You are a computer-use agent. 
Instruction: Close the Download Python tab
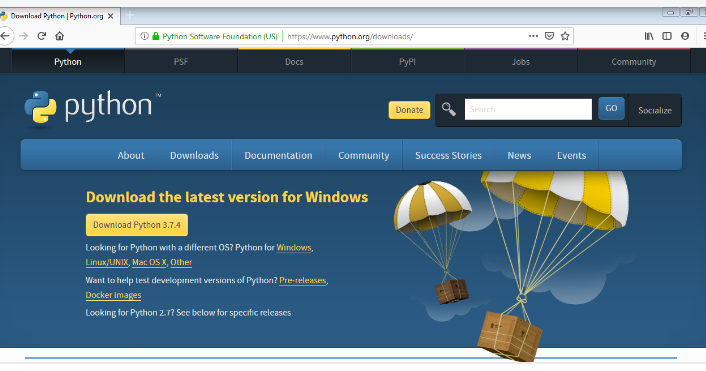(111, 16)
